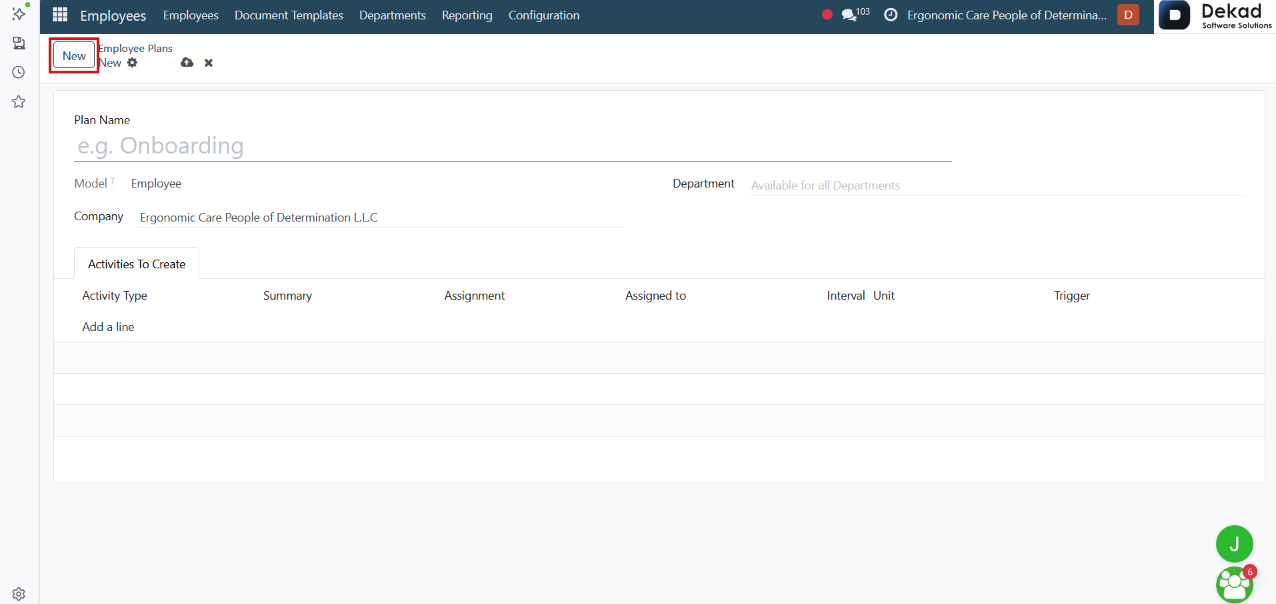Image resolution: width=1276 pixels, height=604 pixels.
Task: Click the Dekad Software Solutions logo
Action: pos(1215,16)
